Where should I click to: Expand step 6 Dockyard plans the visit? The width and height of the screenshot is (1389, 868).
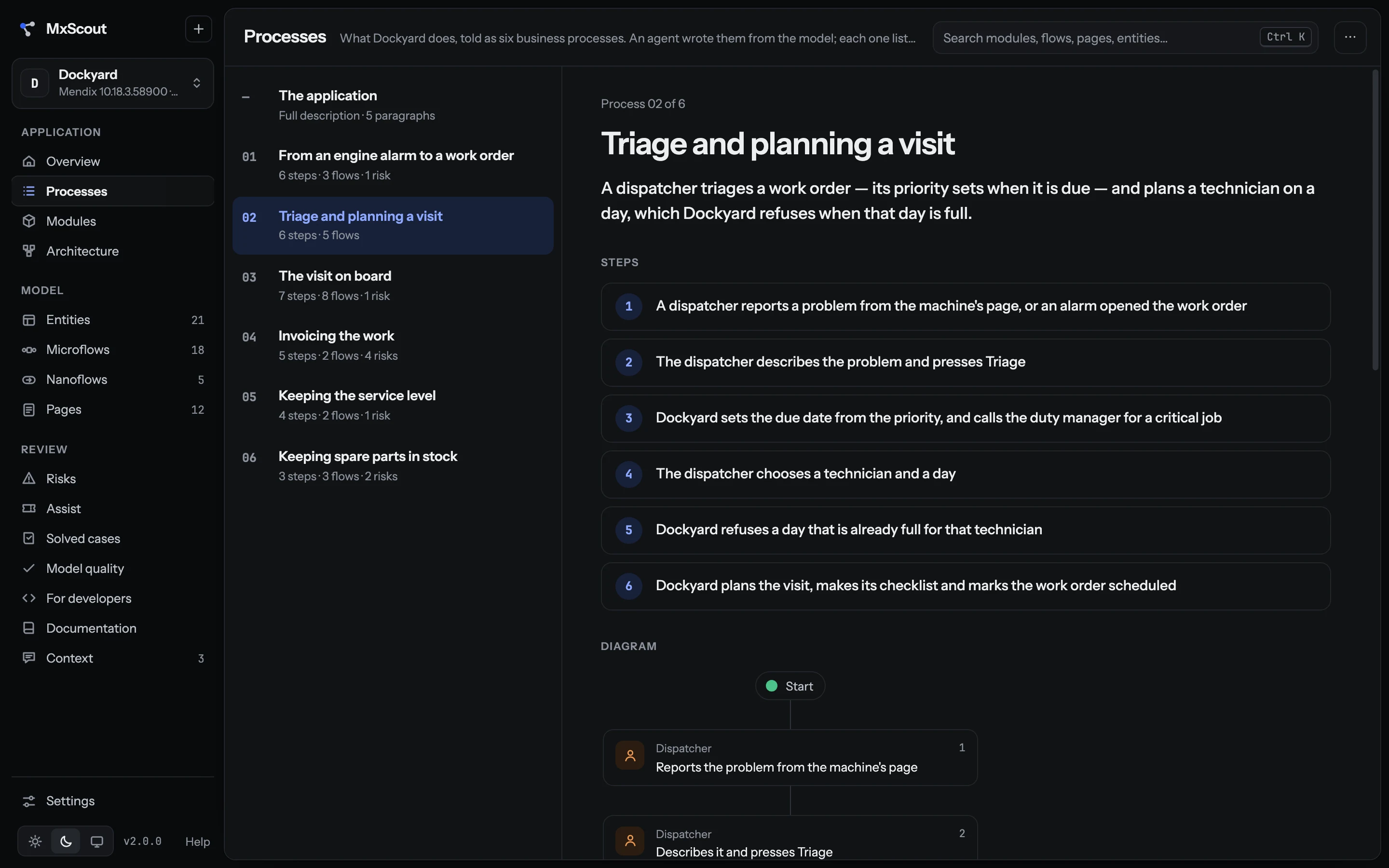click(966, 586)
